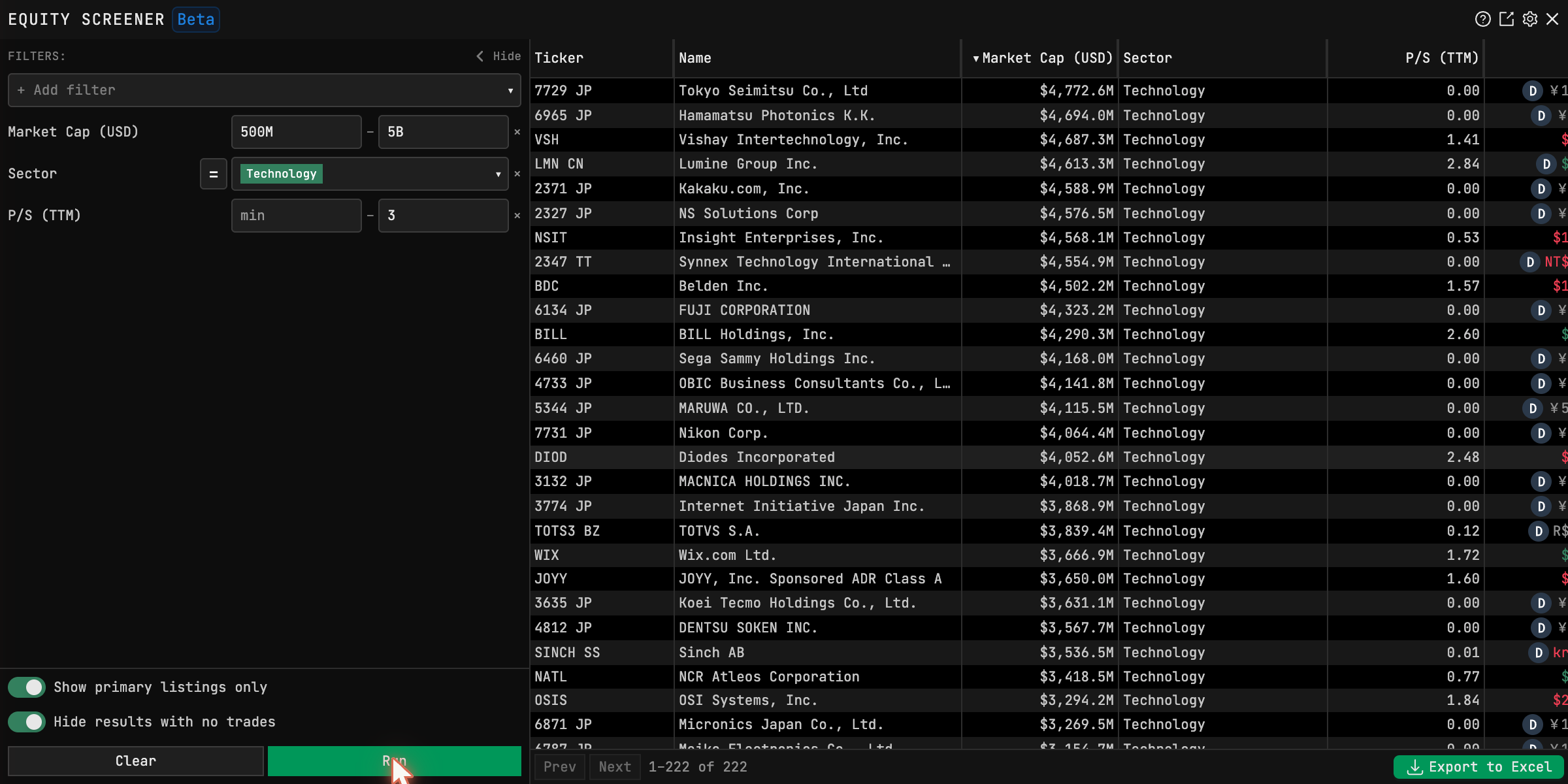
Task: Click the 1-222 of 222 result count
Action: [x=698, y=767]
